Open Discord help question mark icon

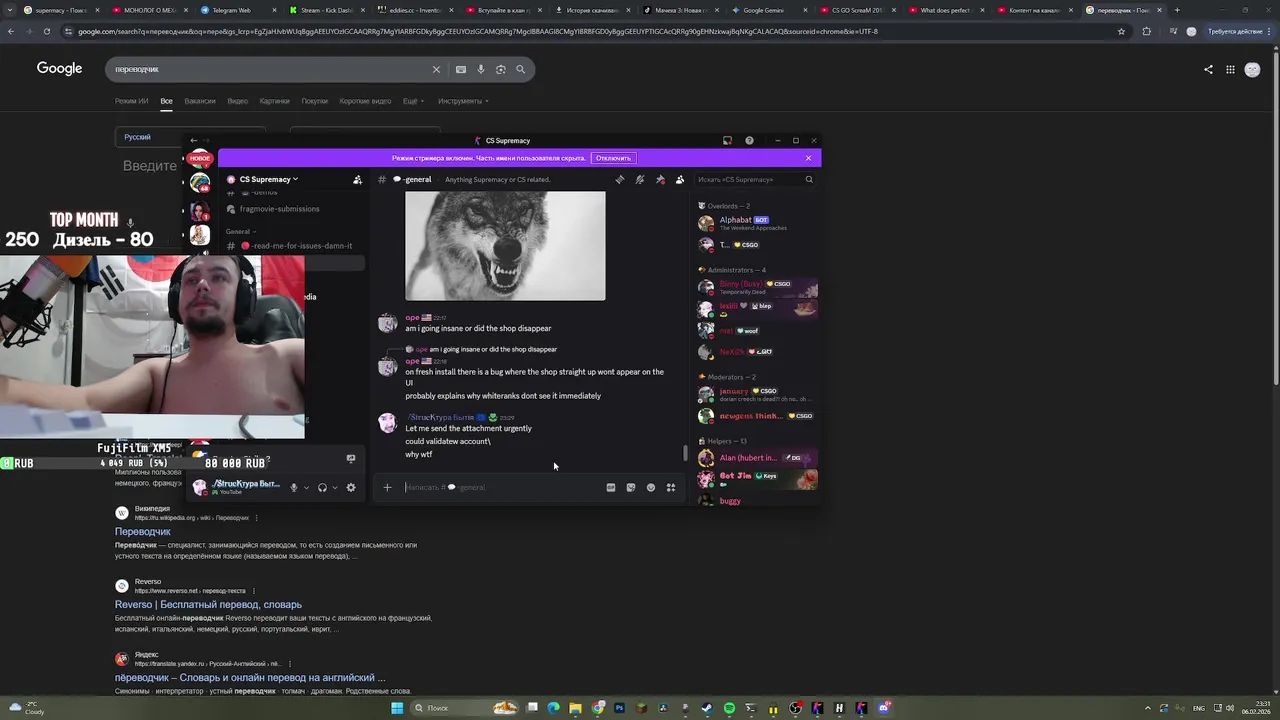coord(749,141)
